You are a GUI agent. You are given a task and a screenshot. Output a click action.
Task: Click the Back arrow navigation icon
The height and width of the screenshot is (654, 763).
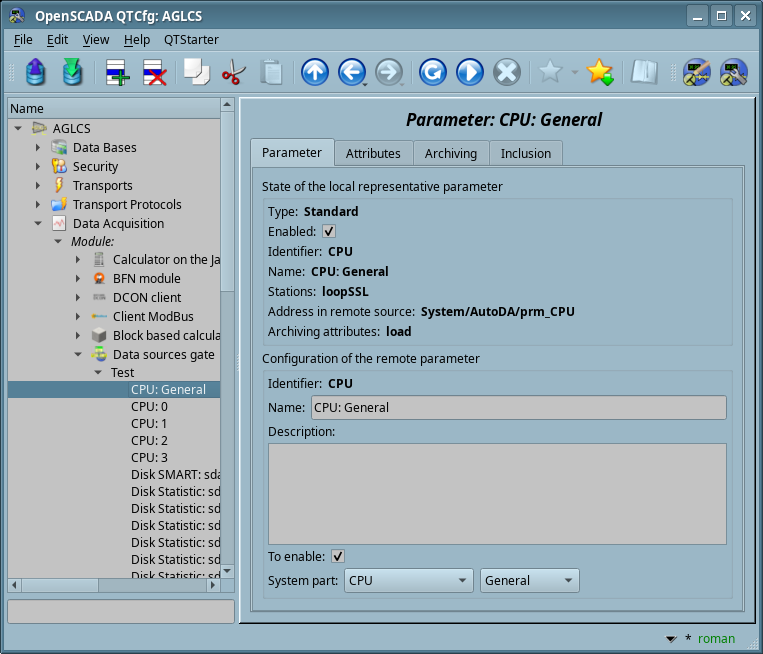point(351,72)
